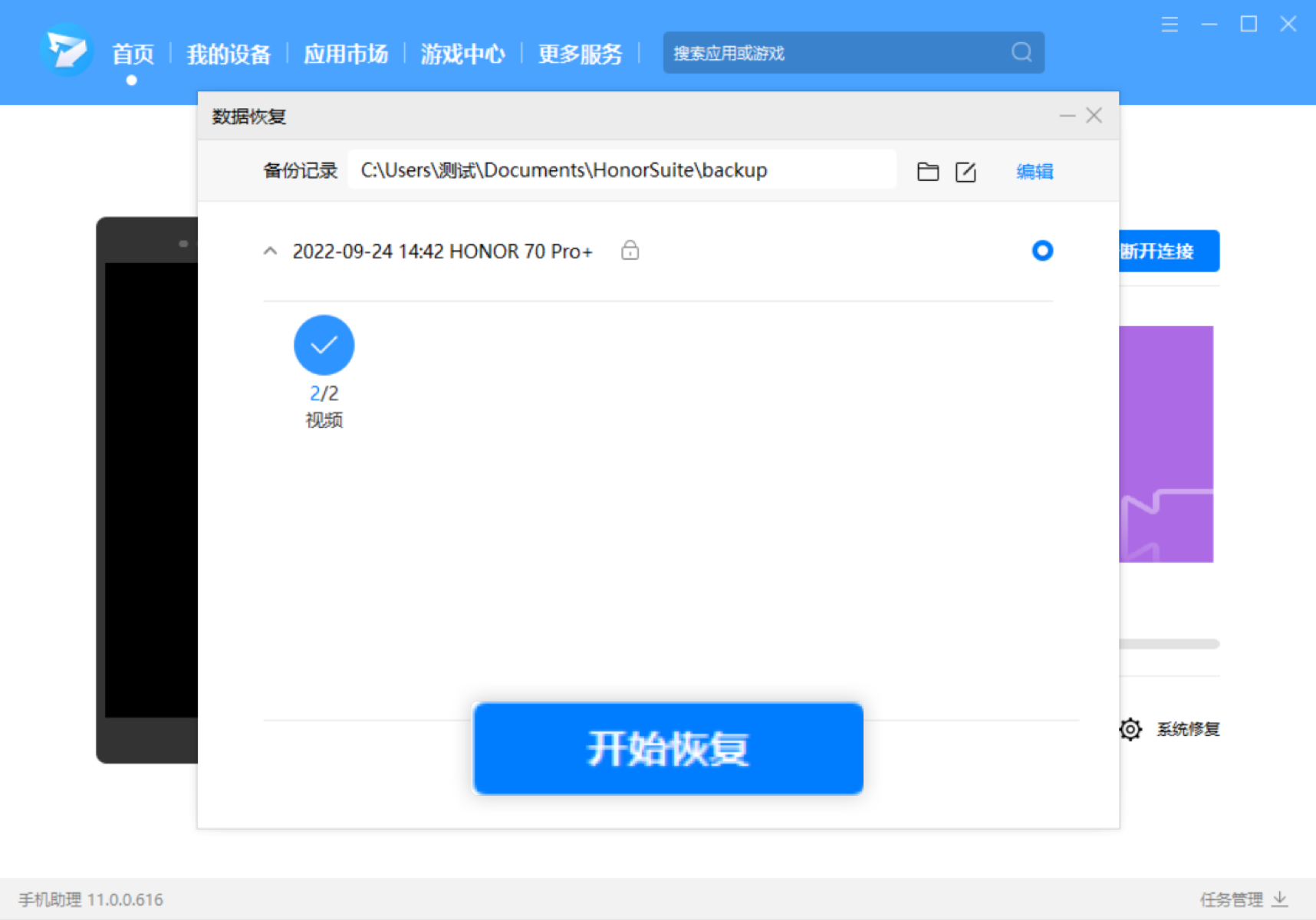The width and height of the screenshot is (1316, 920).
Task: Click the 断开连接 button on the right
Action: 1160,251
